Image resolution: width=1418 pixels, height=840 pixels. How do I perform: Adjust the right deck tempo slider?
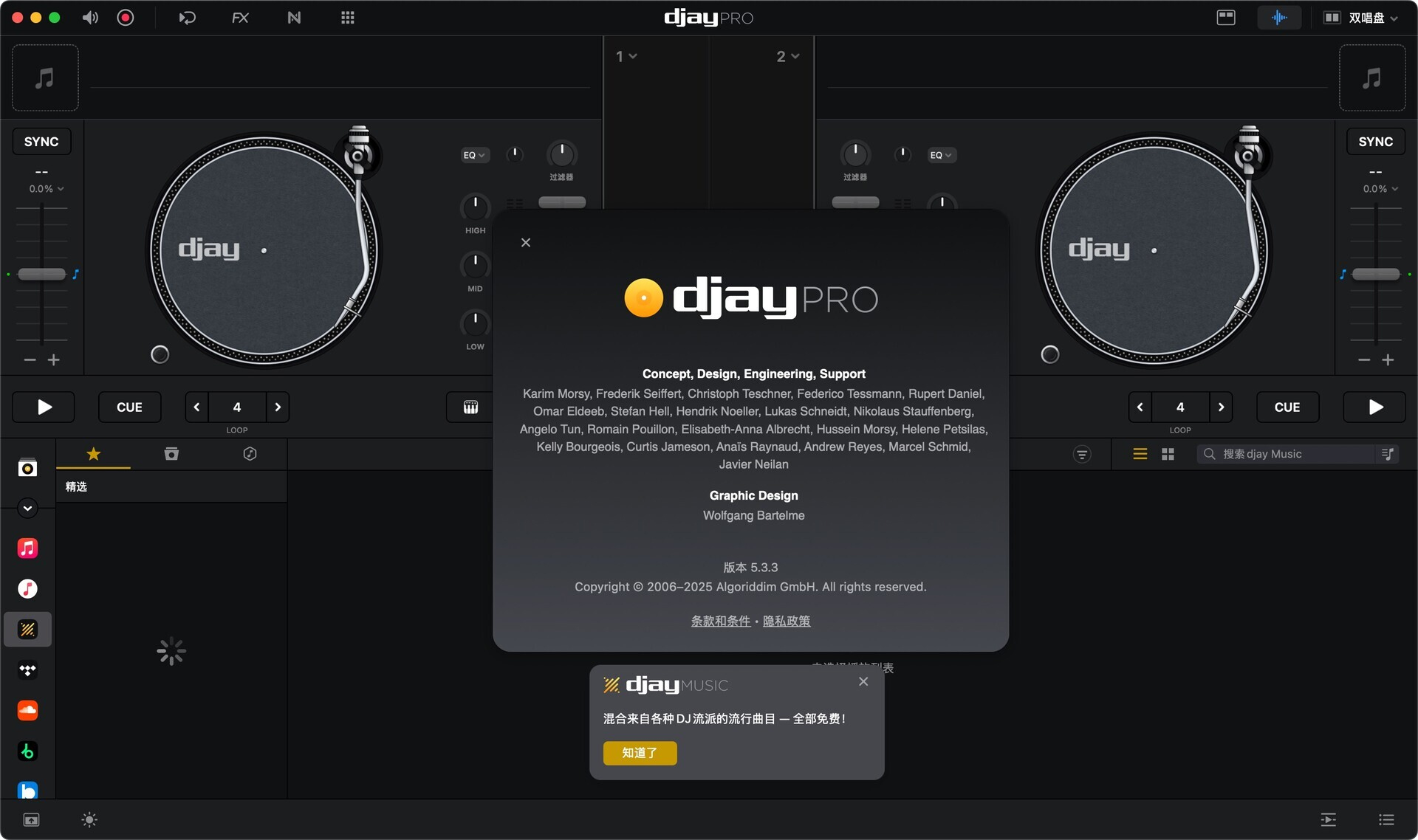click(x=1375, y=275)
